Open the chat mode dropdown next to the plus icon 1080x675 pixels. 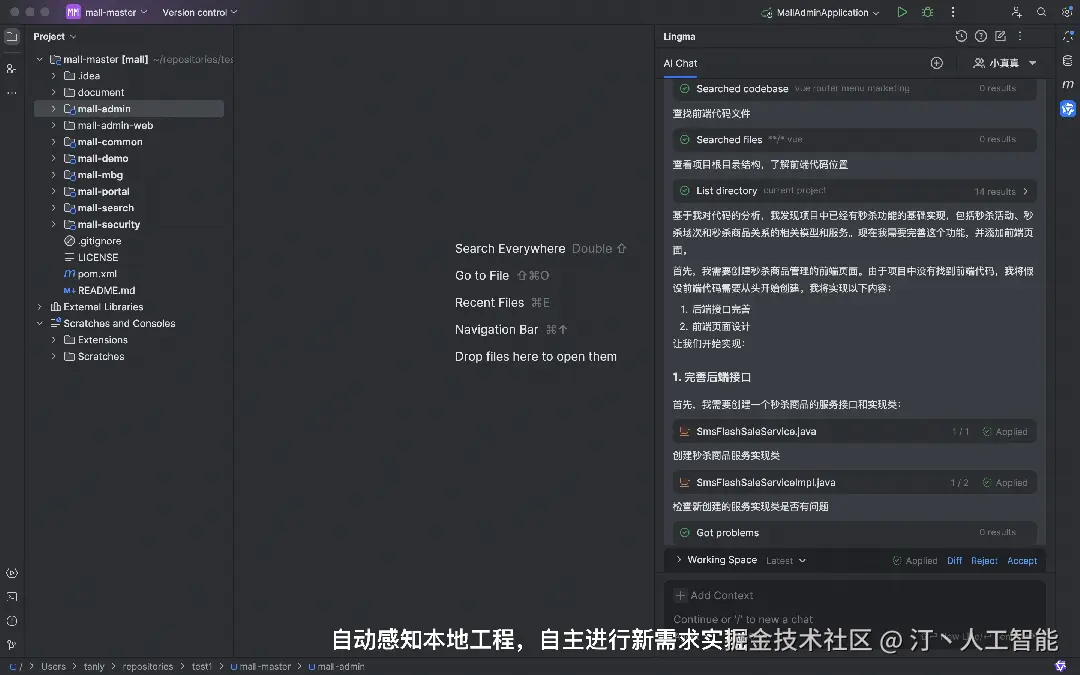[1005, 63]
